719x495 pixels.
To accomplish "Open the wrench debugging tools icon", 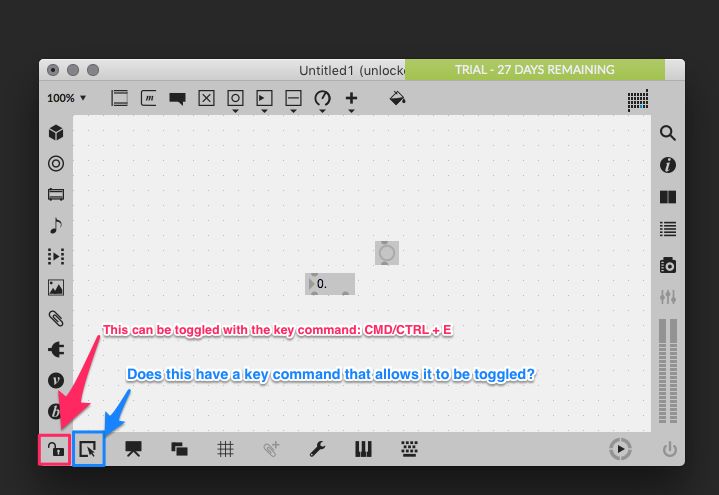I will click(317, 449).
